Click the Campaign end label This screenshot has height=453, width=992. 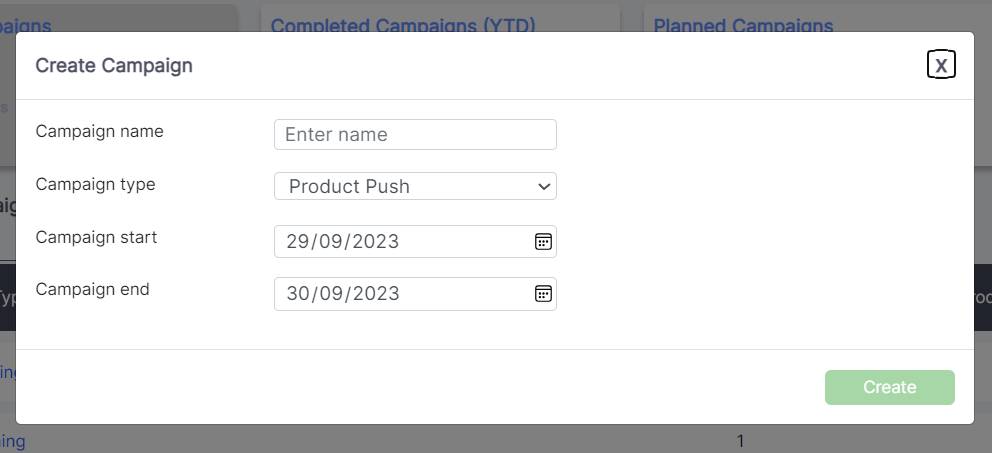pyautogui.click(x=92, y=289)
